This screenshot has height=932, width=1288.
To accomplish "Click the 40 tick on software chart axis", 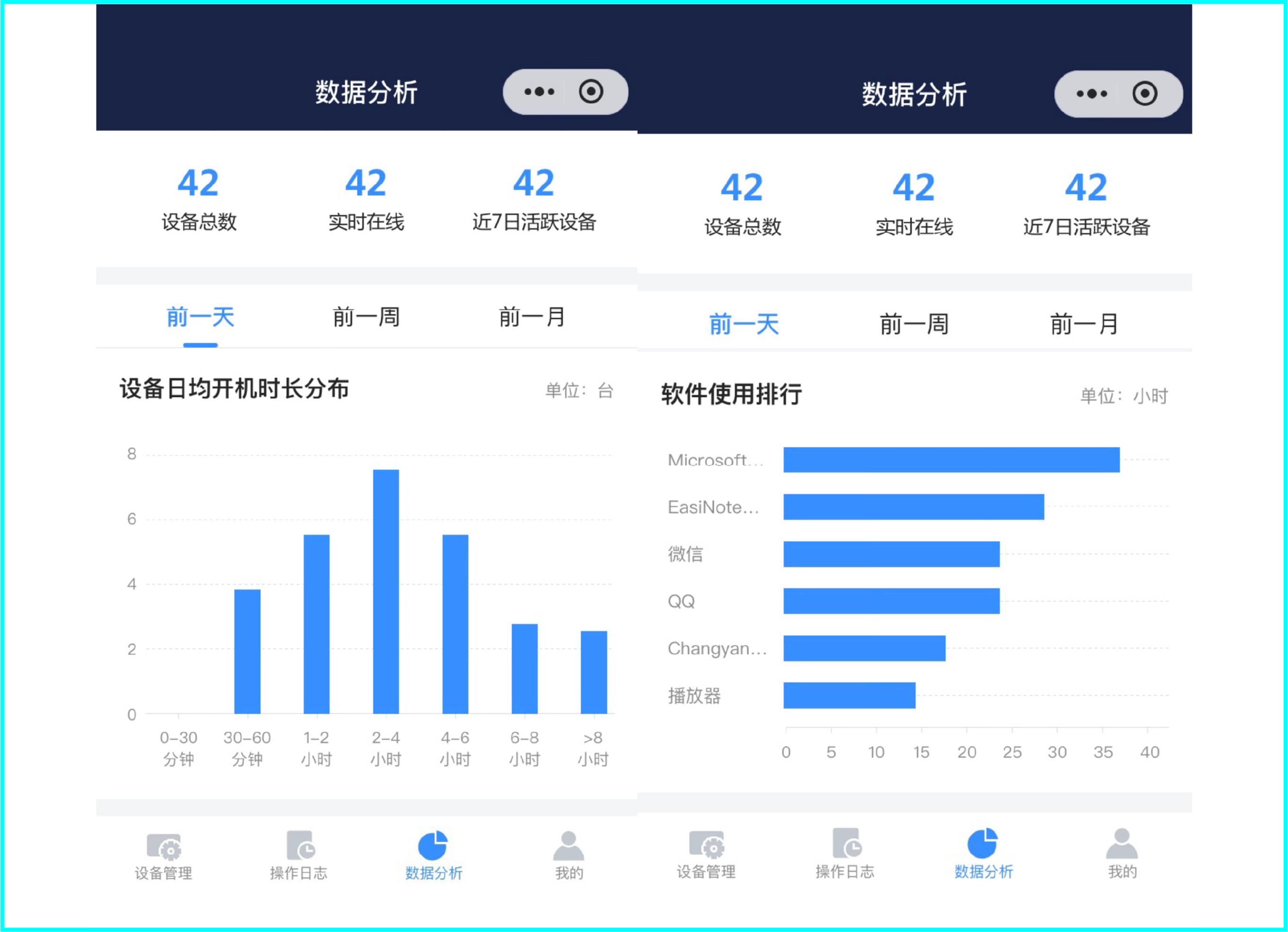I will click(1149, 752).
